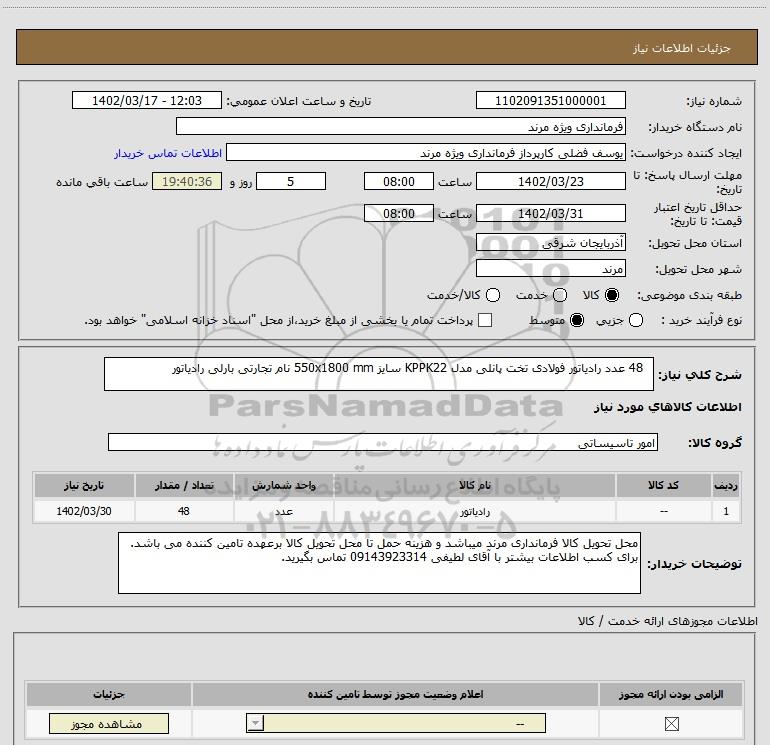Click the remaining time field 19:40:36
This screenshot has height=745, width=770.
187,181
